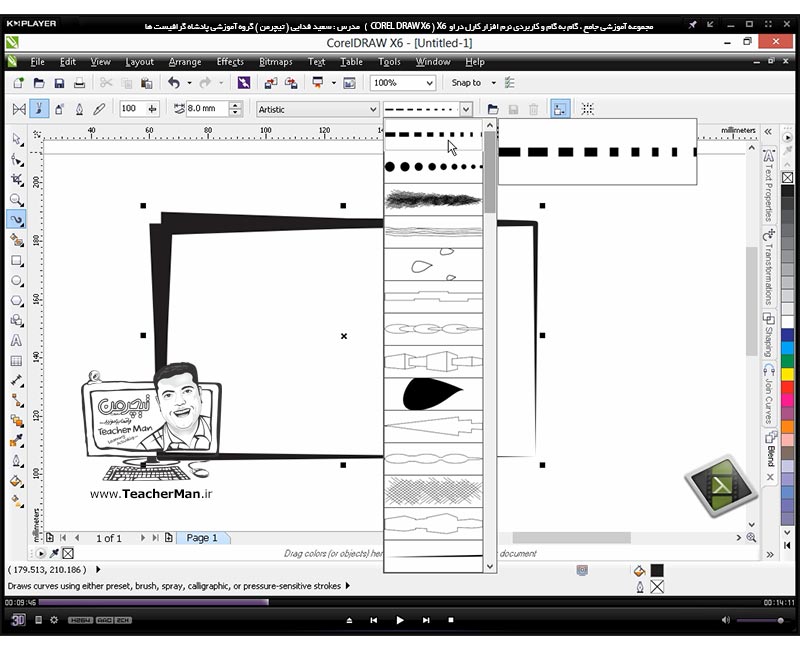
Task: Select the Polygon tool
Action: click(17, 301)
